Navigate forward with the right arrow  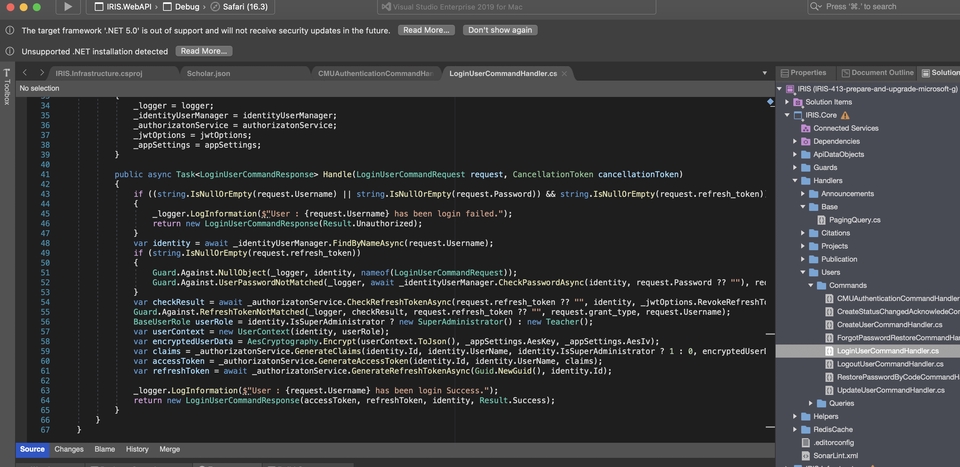click(41, 73)
